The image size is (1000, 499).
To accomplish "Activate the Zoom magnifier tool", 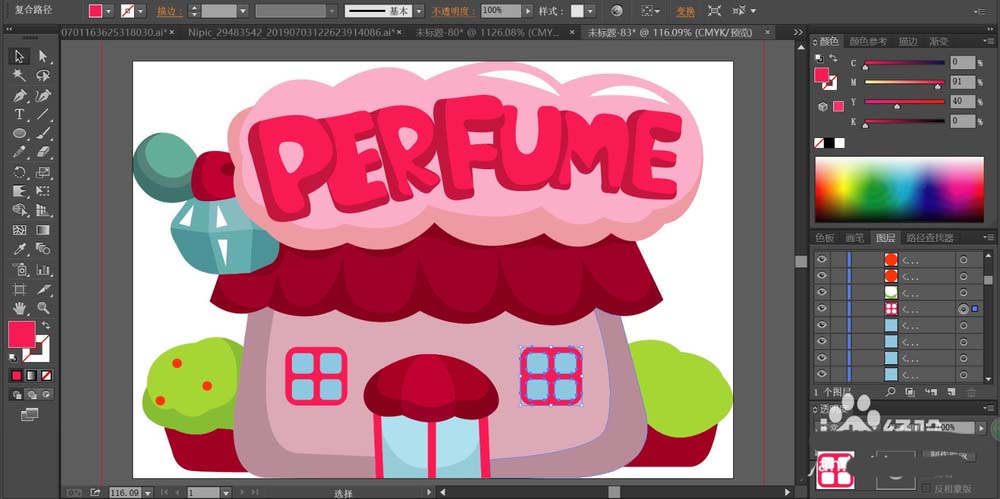I will (x=42, y=308).
